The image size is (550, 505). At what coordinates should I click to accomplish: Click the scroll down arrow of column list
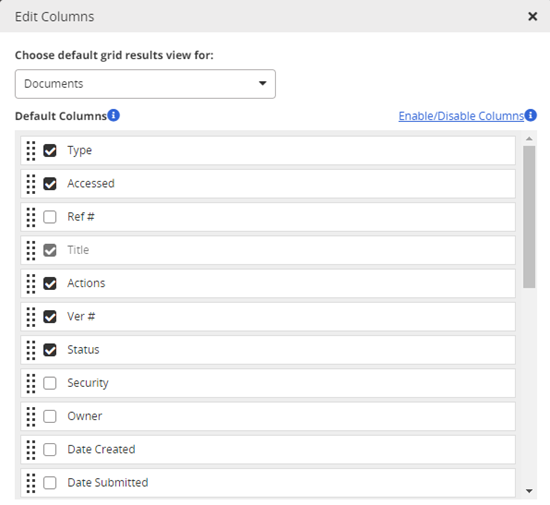(529, 491)
